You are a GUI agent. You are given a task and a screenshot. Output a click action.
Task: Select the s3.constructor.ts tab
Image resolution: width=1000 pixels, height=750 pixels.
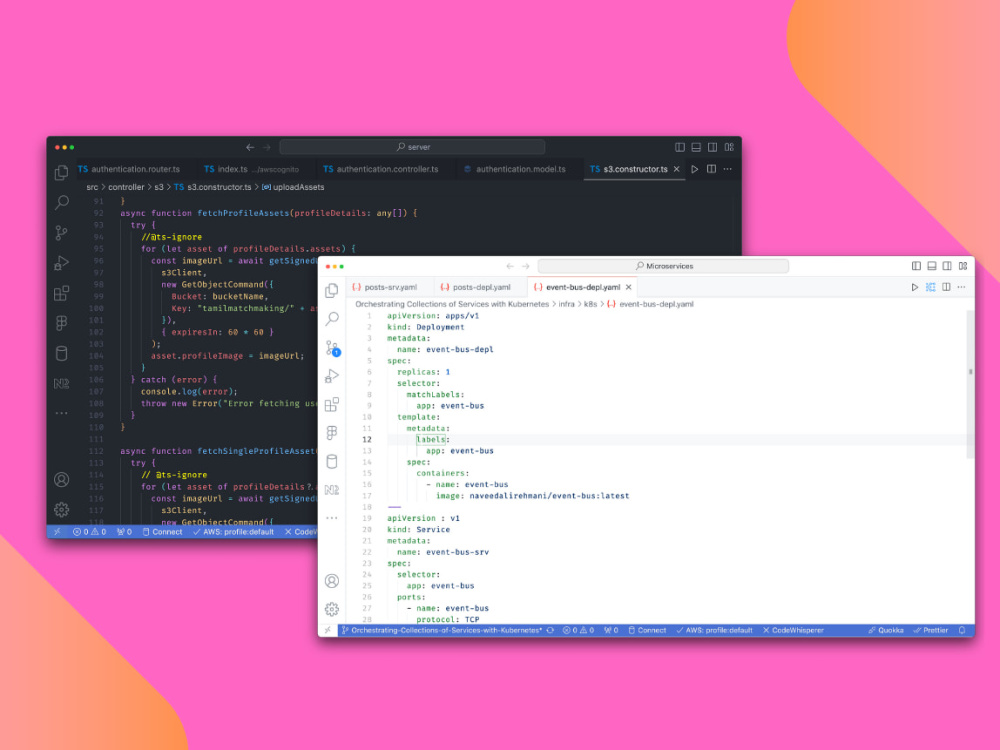tap(634, 169)
